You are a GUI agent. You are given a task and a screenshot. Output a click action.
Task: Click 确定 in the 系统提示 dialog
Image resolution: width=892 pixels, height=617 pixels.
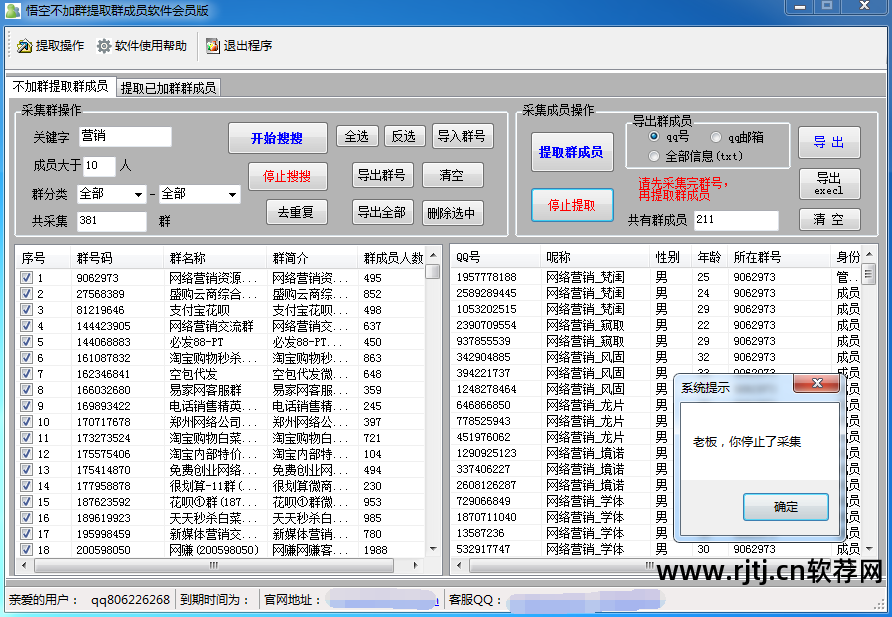click(x=785, y=507)
